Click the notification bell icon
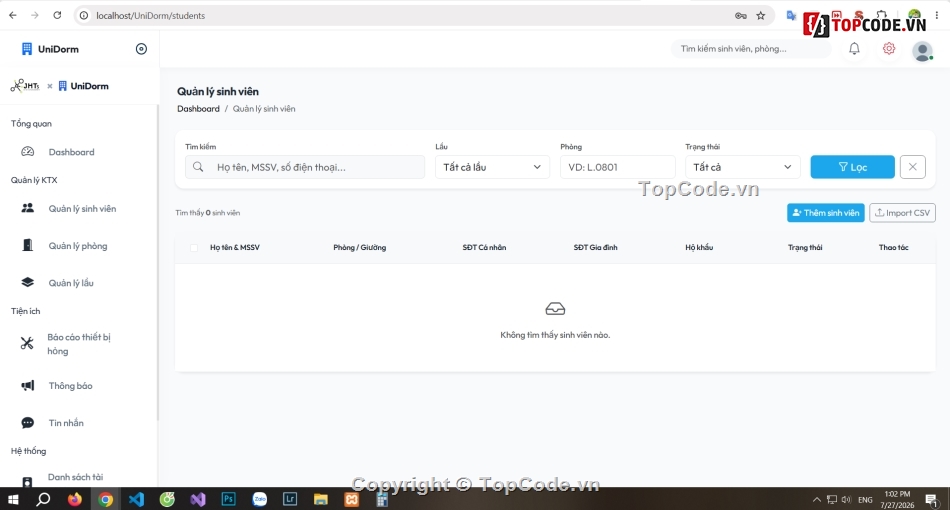Image resolution: width=950 pixels, height=510 pixels. click(854, 48)
